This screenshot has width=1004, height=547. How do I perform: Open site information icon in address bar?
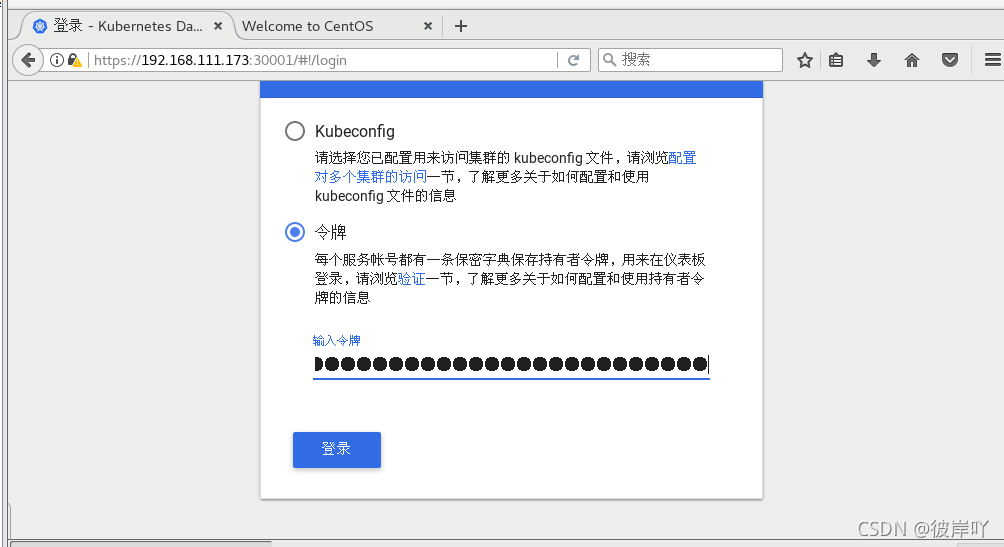(57, 60)
